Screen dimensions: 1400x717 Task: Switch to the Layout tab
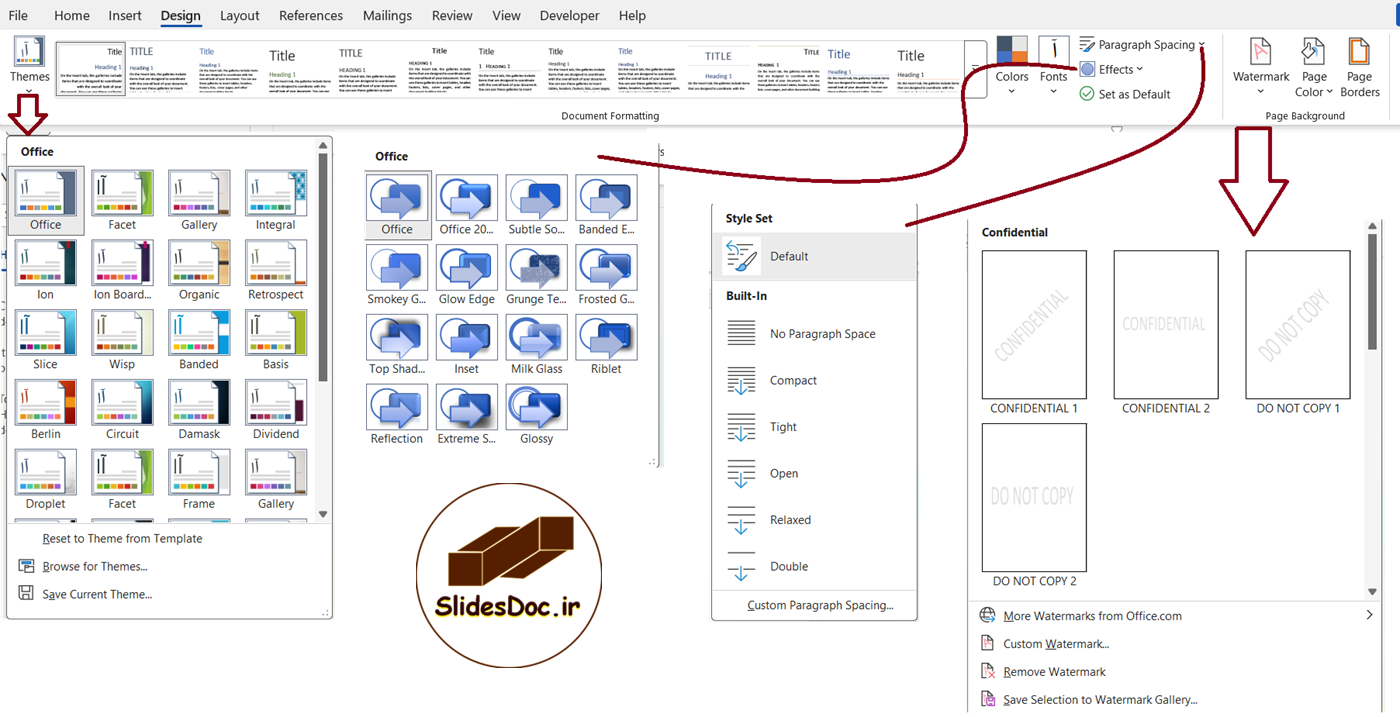click(x=239, y=16)
